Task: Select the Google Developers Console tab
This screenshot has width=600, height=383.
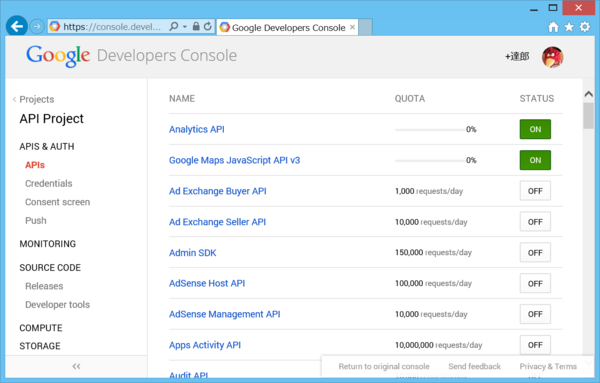Action: coord(288,27)
